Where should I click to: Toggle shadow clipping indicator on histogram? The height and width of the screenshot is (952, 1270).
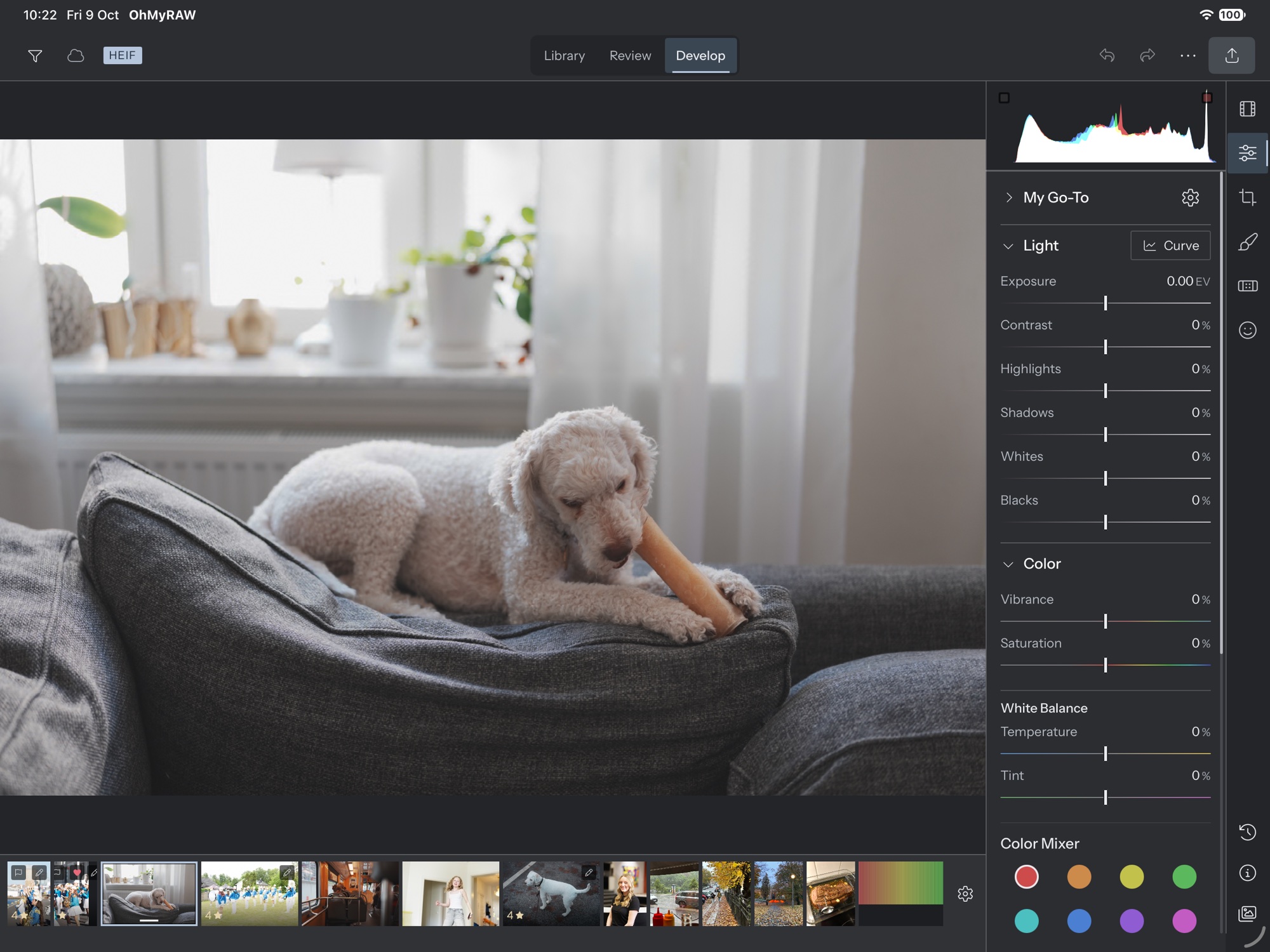click(1004, 98)
